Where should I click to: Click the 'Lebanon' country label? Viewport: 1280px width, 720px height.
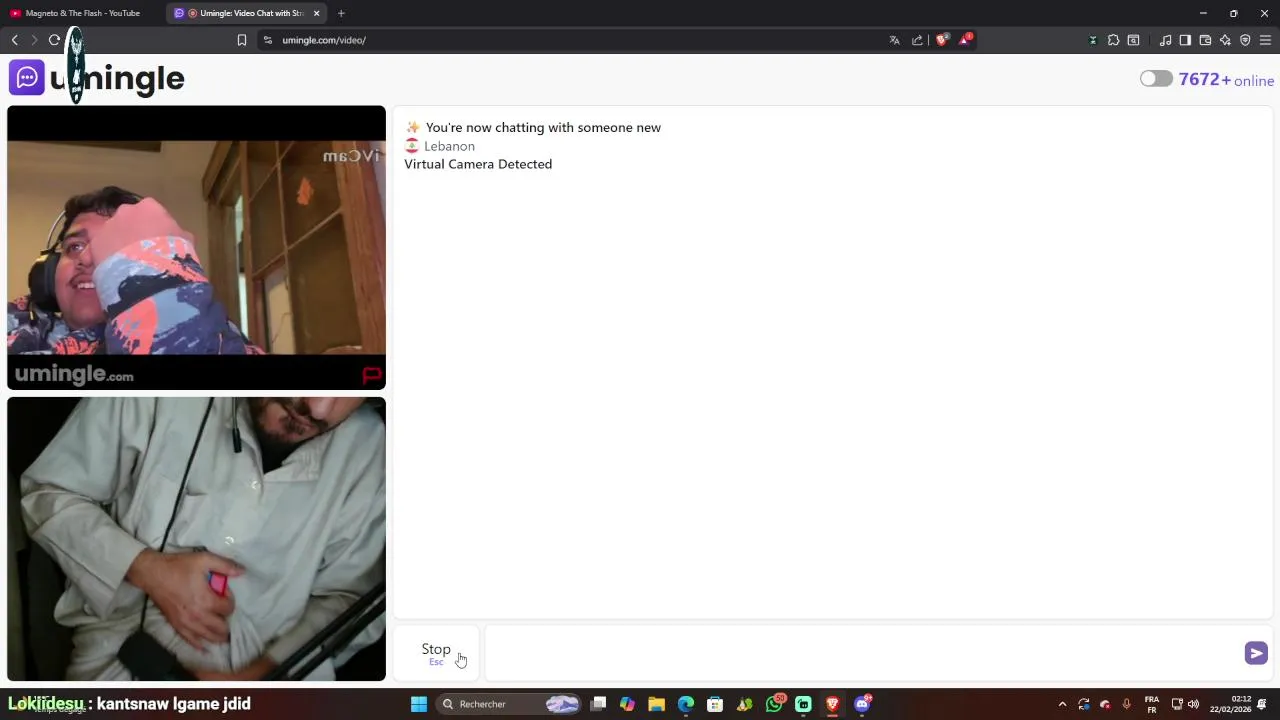(449, 146)
